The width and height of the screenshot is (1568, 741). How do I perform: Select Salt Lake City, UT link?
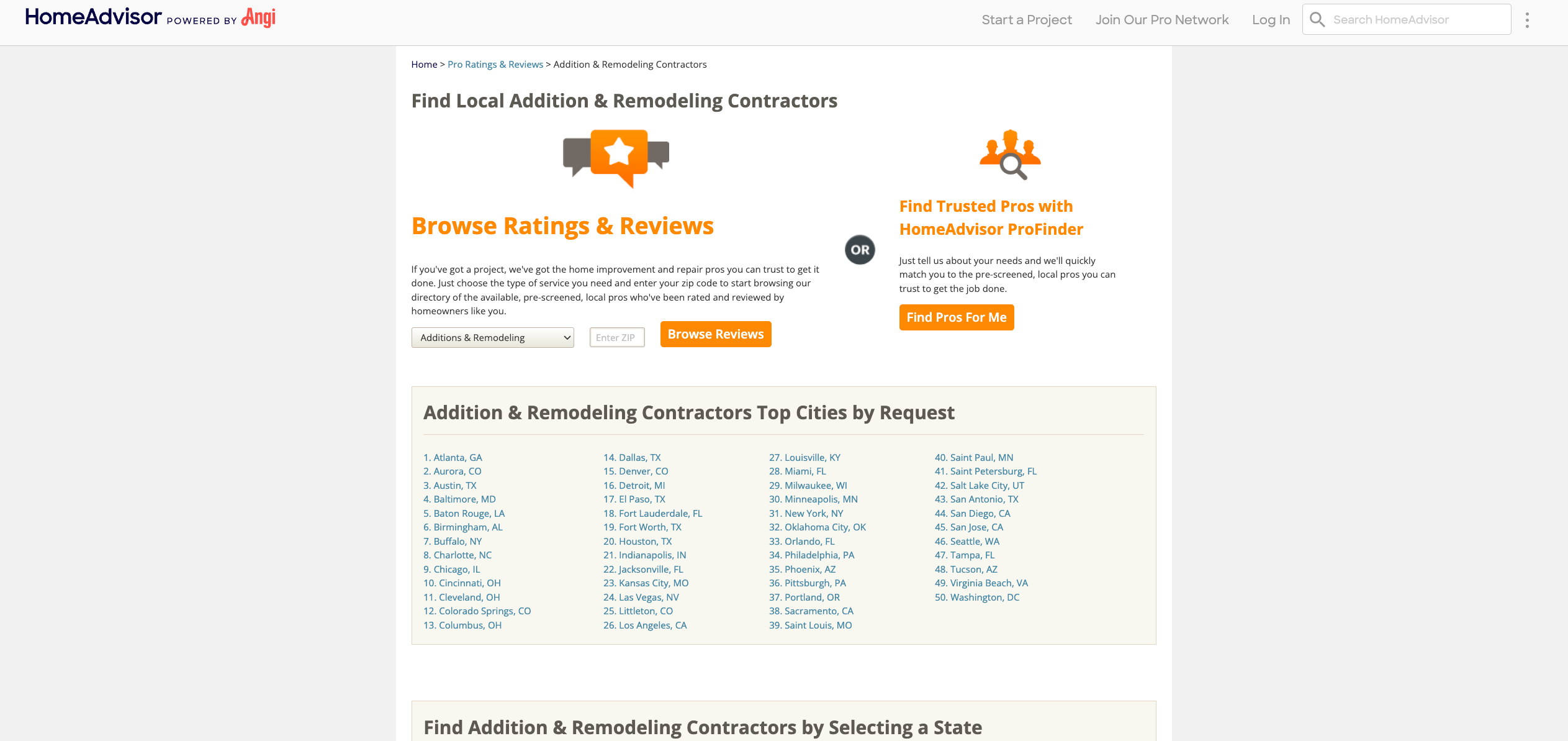coord(980,486)
